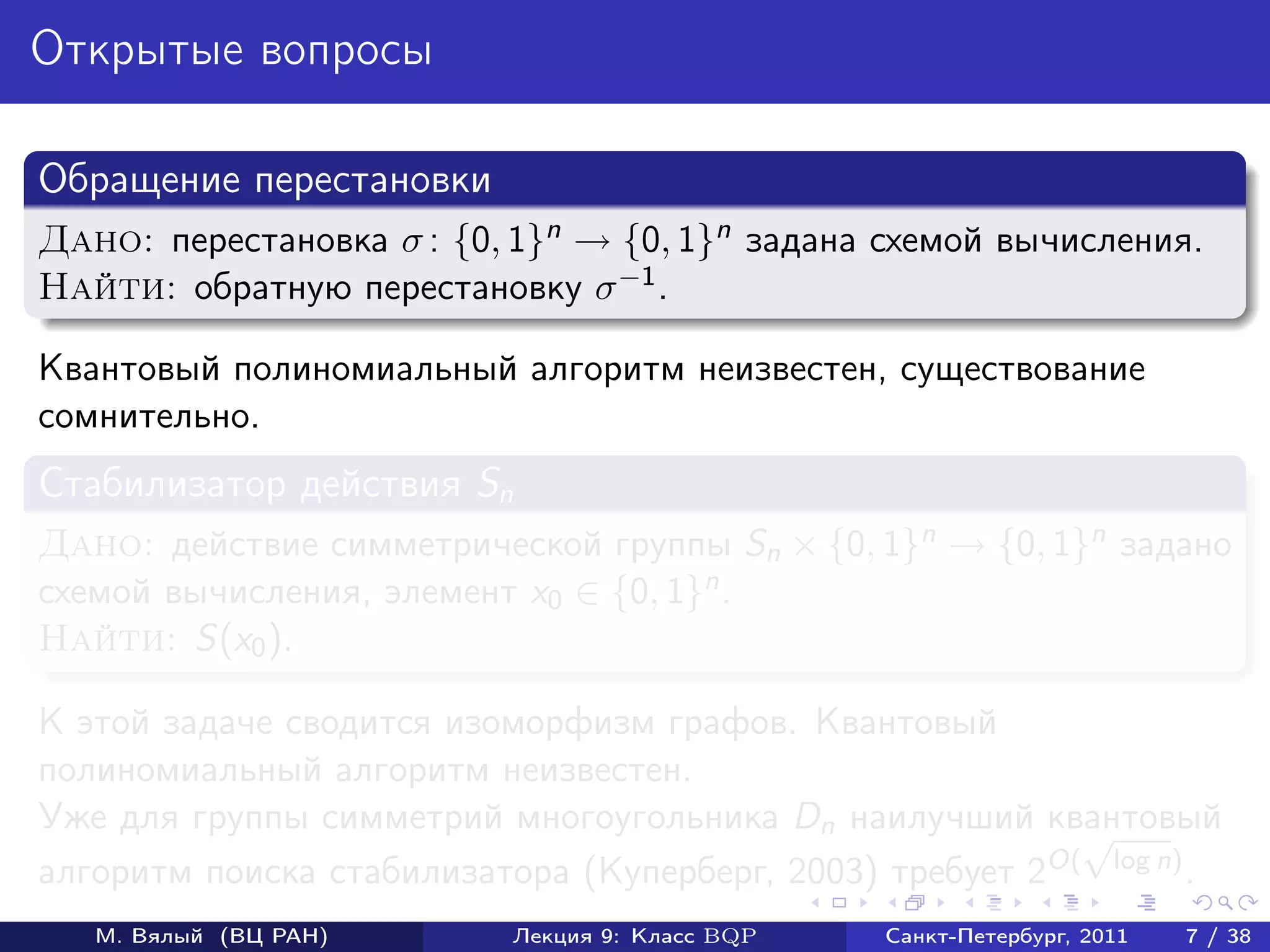Click dimmed line схемой вычисления, элемент x0
The width and height of the screenshot is (1270, 952).
(384, 593)
